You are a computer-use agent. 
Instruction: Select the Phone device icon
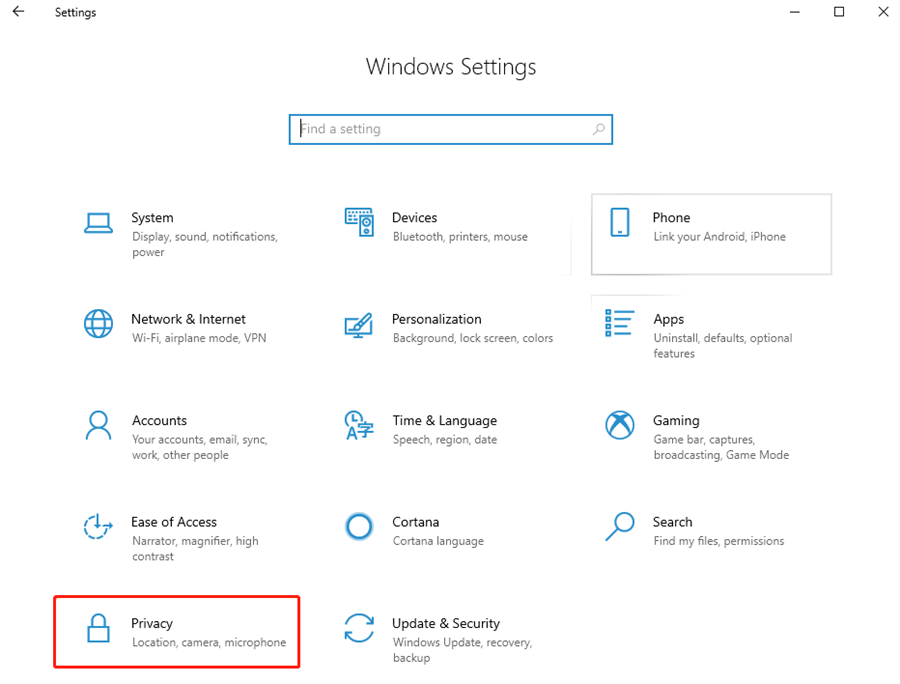(620, 223)
